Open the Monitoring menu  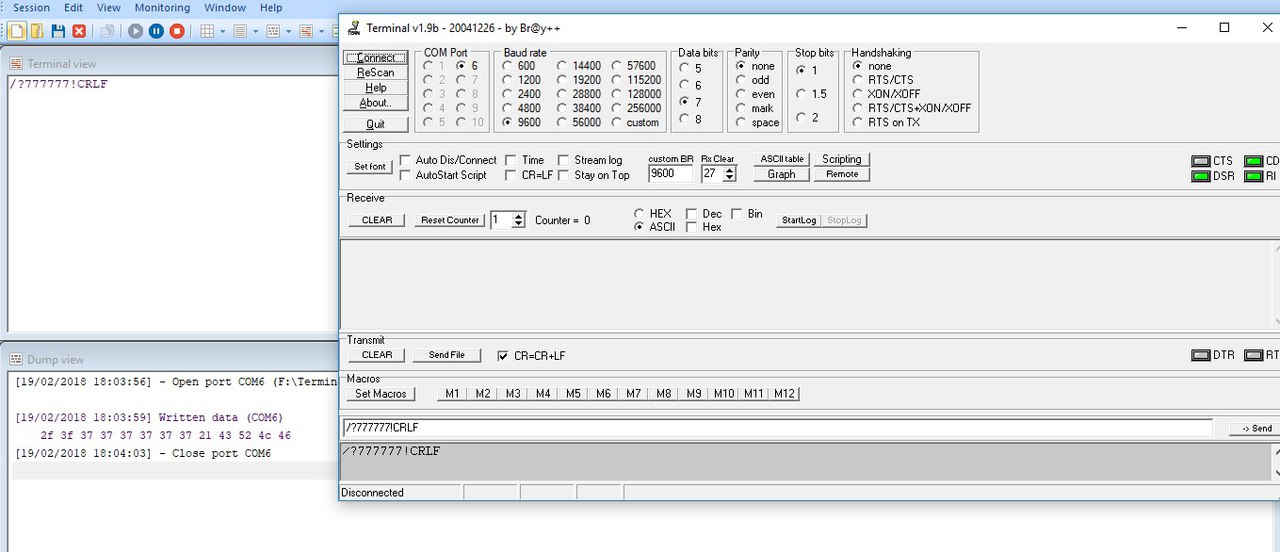point(162,8)
